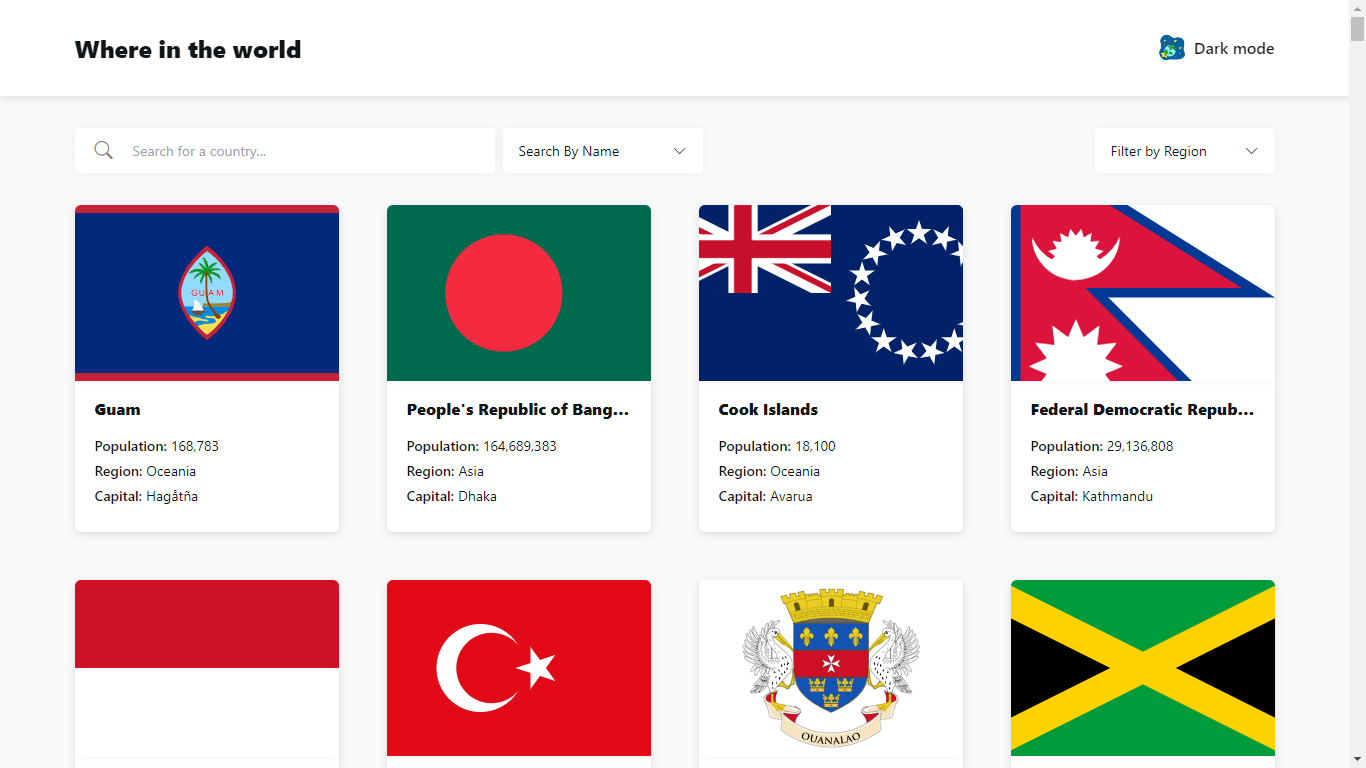Click the magnifying glass search icon
The height and width of the screenshot is (768, 1366).
click(103, 149)
